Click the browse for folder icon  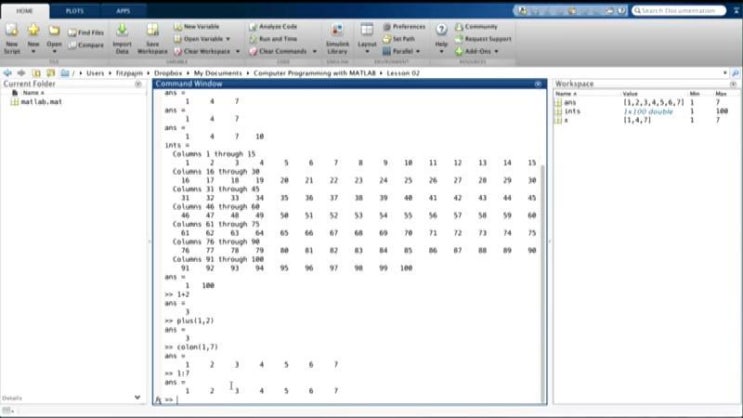pyautogui.click(x=51, y=73)
